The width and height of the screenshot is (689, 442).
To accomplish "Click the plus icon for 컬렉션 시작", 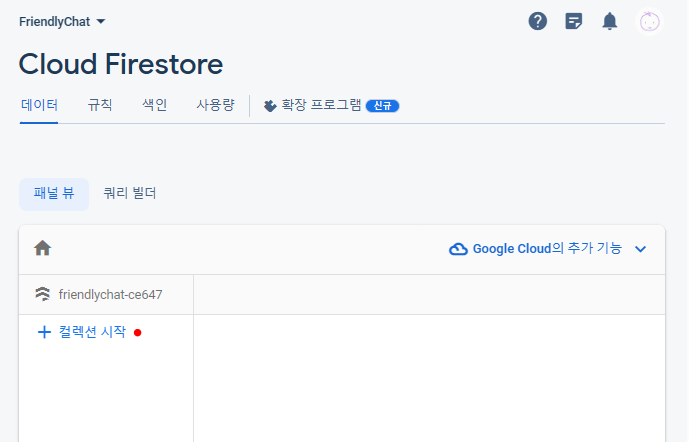I will click(x=44, y=332).
